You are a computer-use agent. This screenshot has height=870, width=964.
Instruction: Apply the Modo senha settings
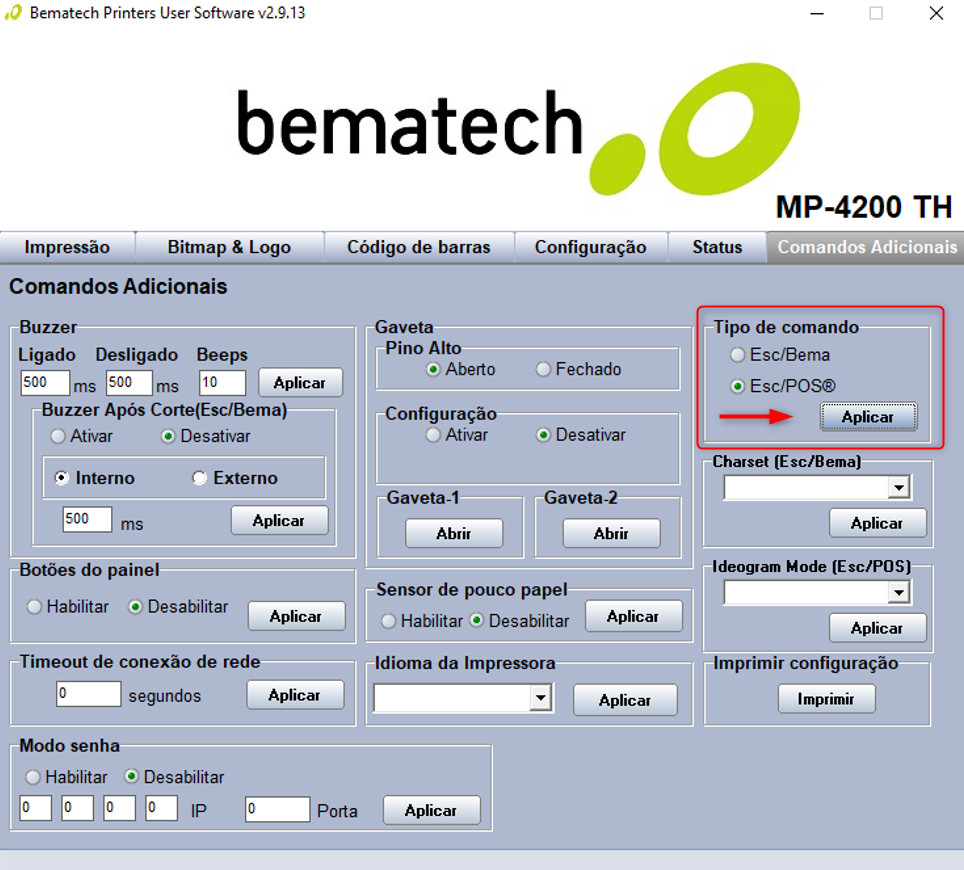[432, 810]
